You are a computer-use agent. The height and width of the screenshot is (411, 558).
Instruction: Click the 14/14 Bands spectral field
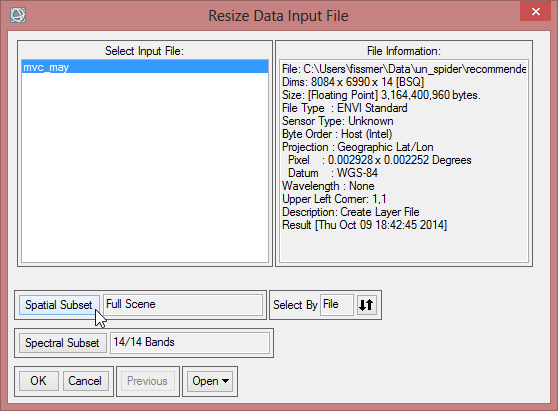coord(190,343)
